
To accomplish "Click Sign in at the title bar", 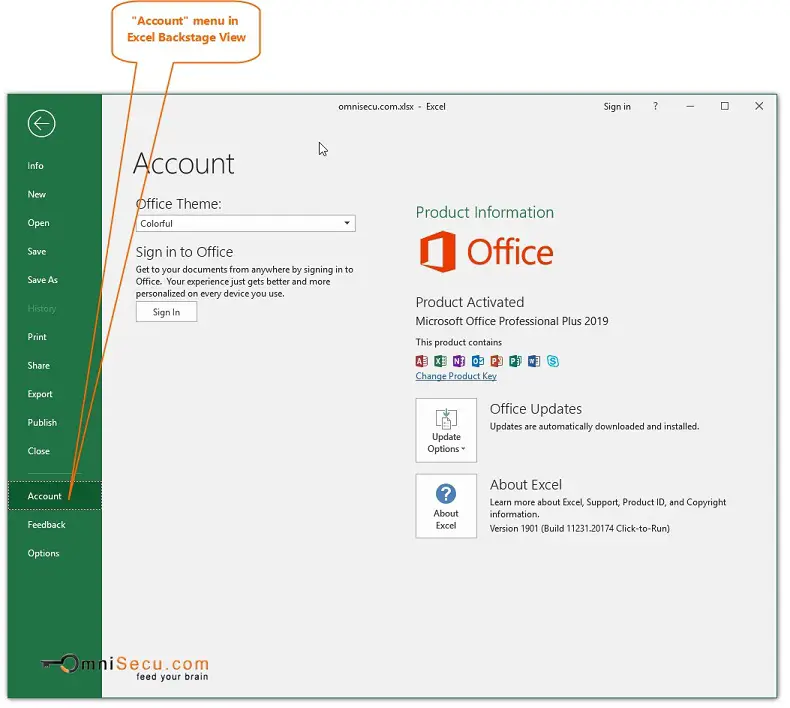I will pyautogui.click(x=617, y=107).
